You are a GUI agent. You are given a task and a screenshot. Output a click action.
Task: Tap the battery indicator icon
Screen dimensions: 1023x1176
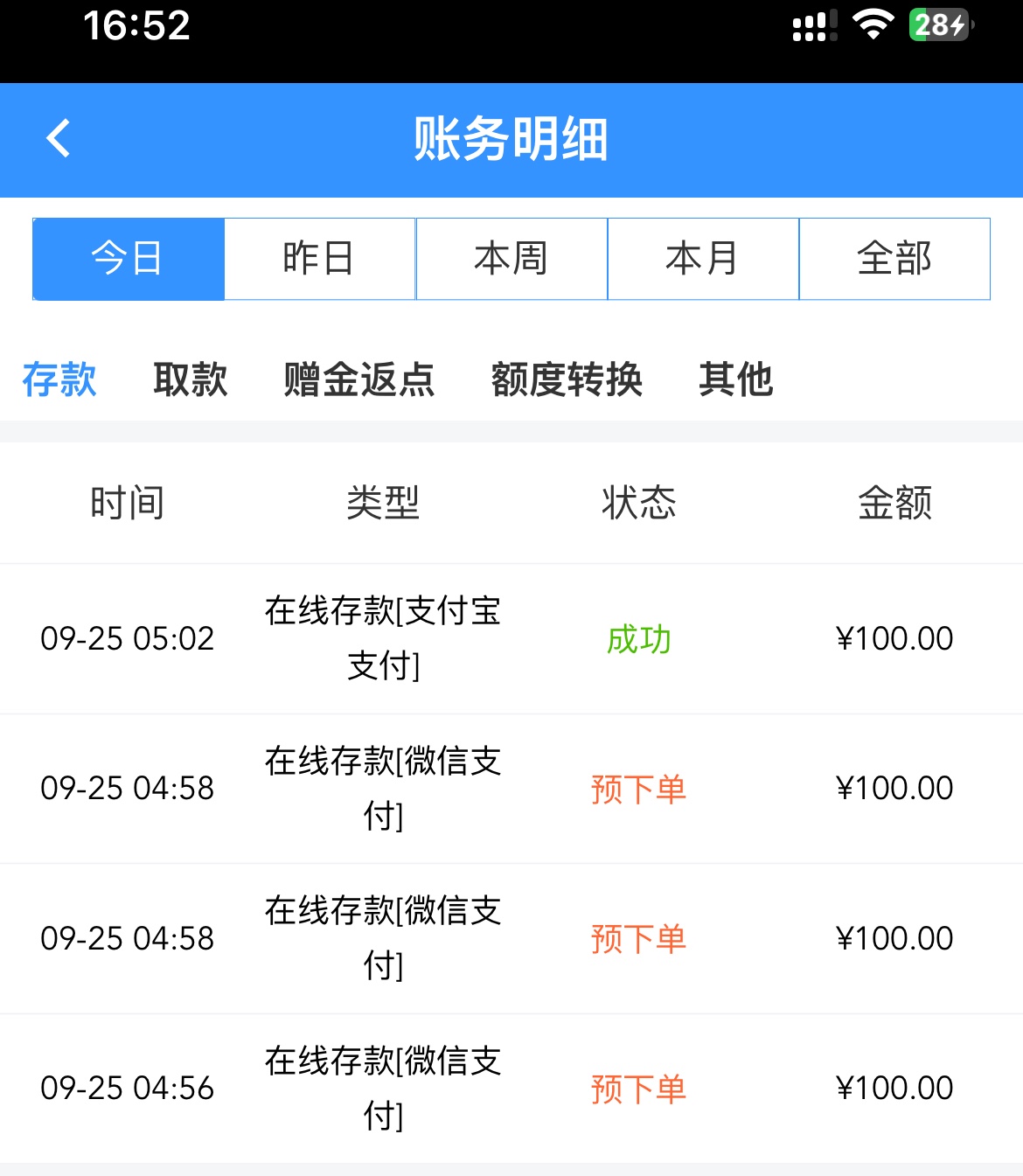[941, 25]
